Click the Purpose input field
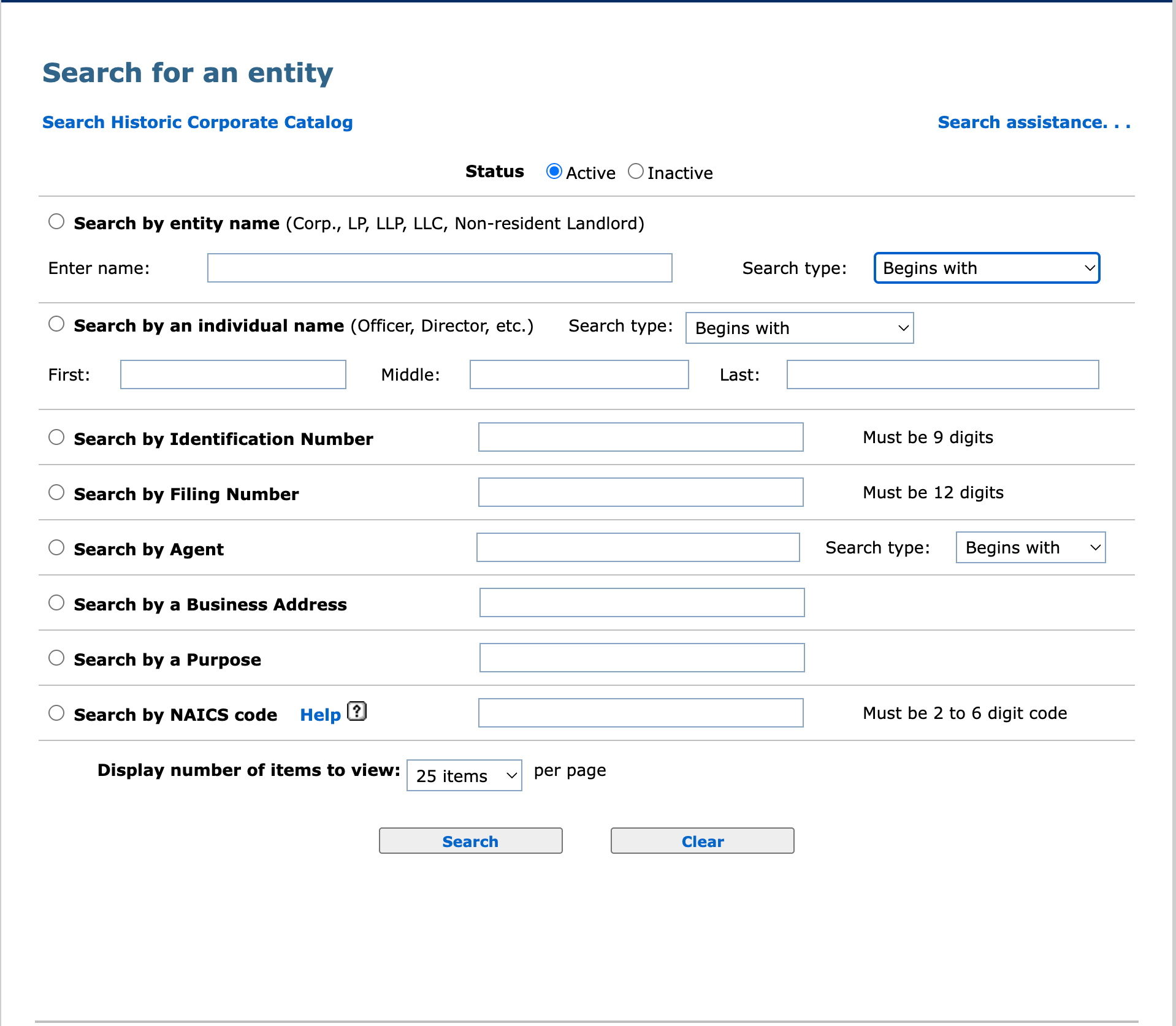This screenshot has height=1026, width=1176. (x=642, y=658)
